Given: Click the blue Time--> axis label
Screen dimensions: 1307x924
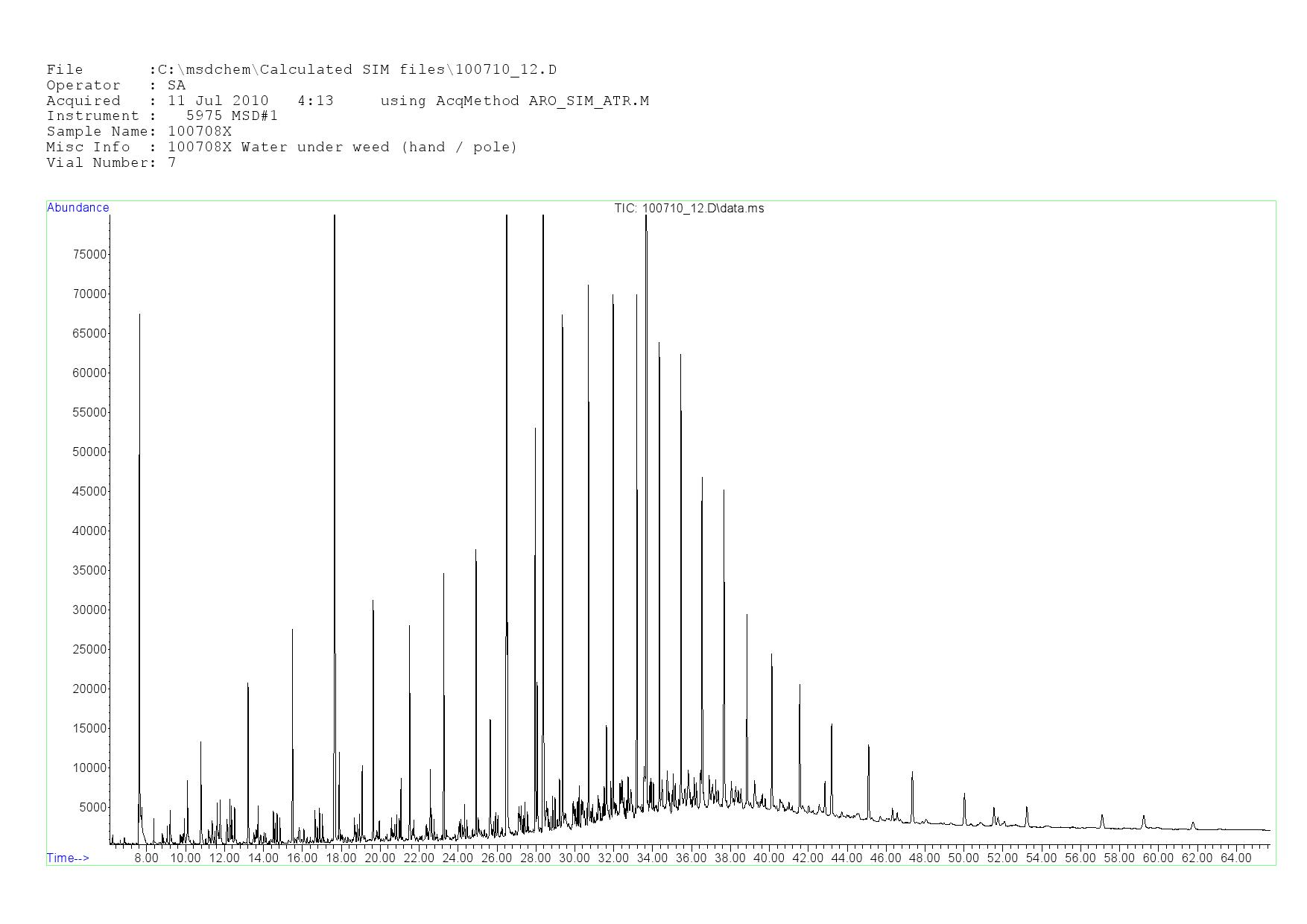Looking at the screenshot, I should (x=68, y=858).
